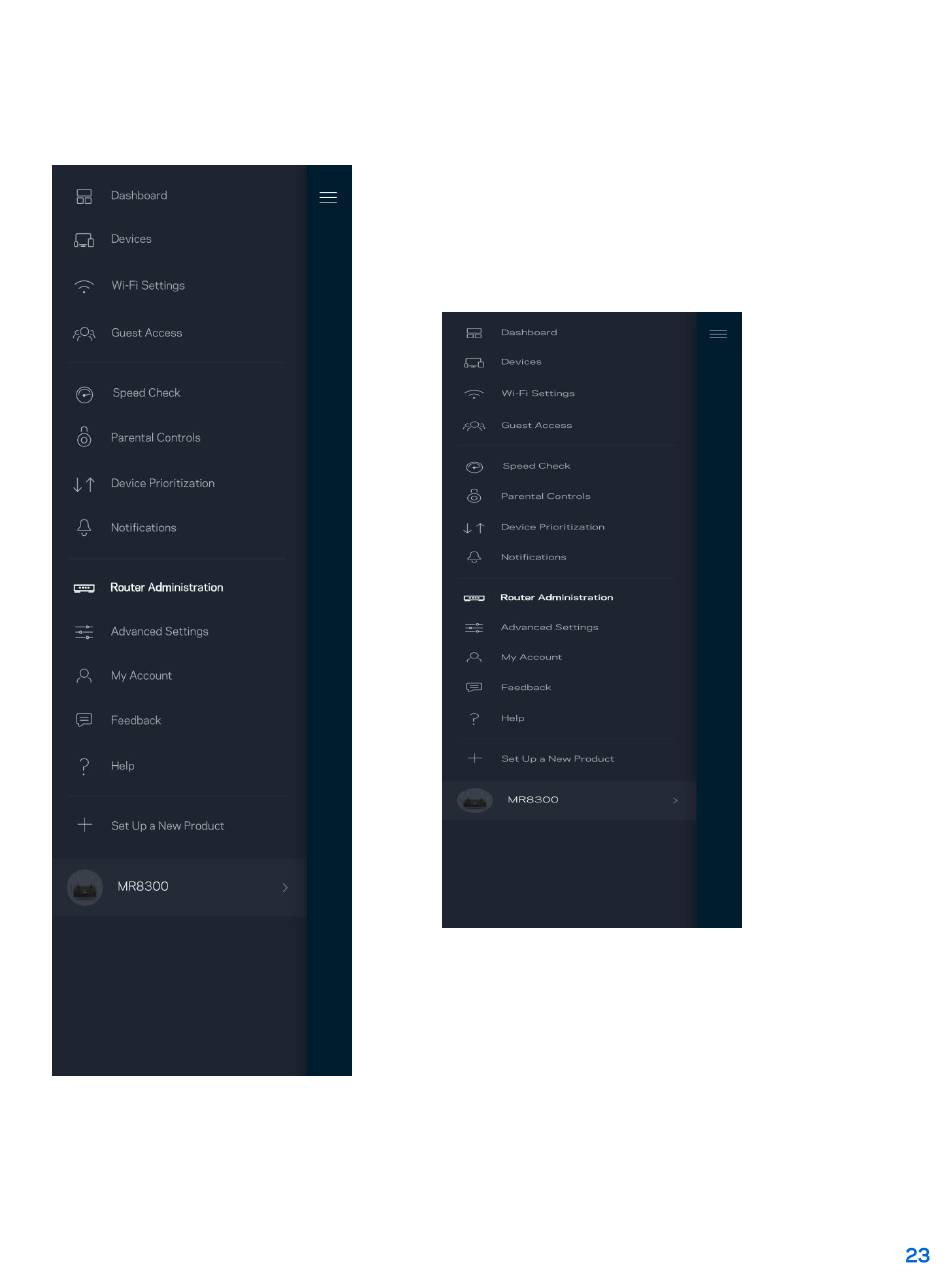Viewport: 950px width, 1276px height.
Task: Click Help in left menu
Action: click(123, 766)
